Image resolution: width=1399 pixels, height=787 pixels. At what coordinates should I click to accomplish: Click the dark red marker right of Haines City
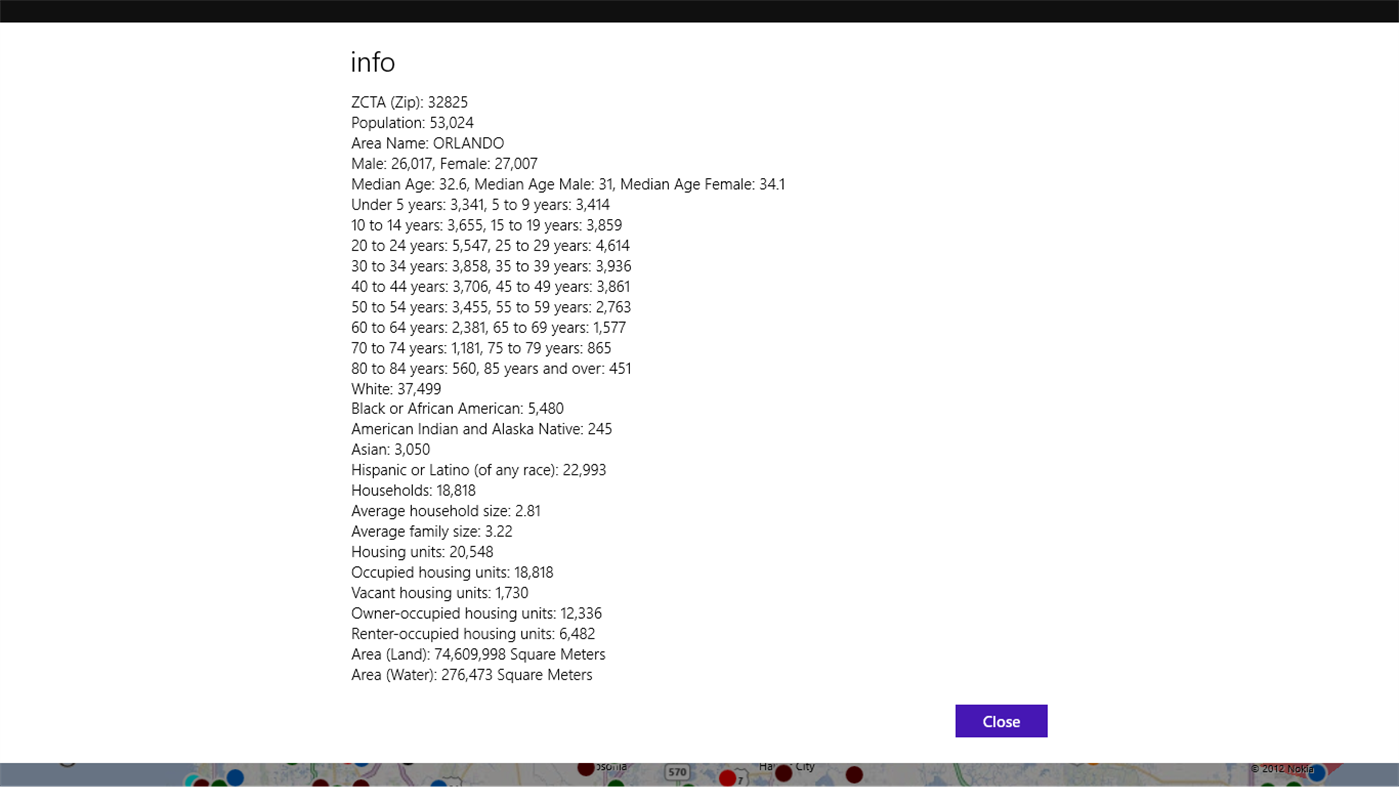click(x=854, y=774)
